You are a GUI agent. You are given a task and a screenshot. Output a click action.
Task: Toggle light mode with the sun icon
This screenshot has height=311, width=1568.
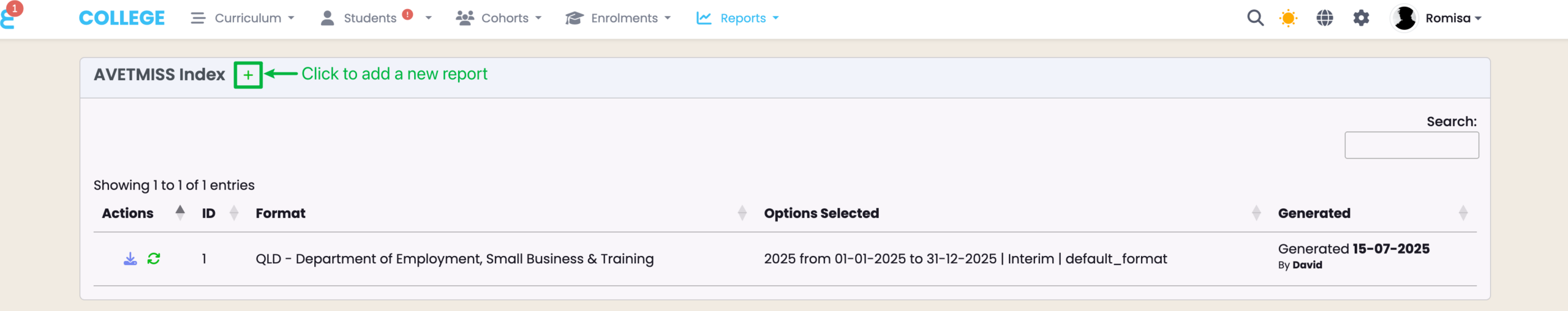click(1288, 18)
